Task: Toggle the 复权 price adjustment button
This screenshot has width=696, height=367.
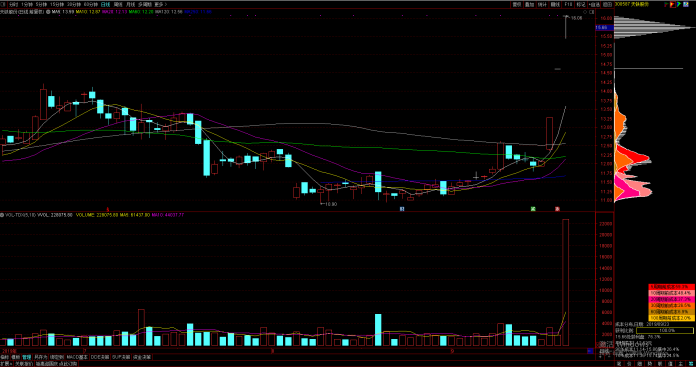Action: (x=517, y=4)
